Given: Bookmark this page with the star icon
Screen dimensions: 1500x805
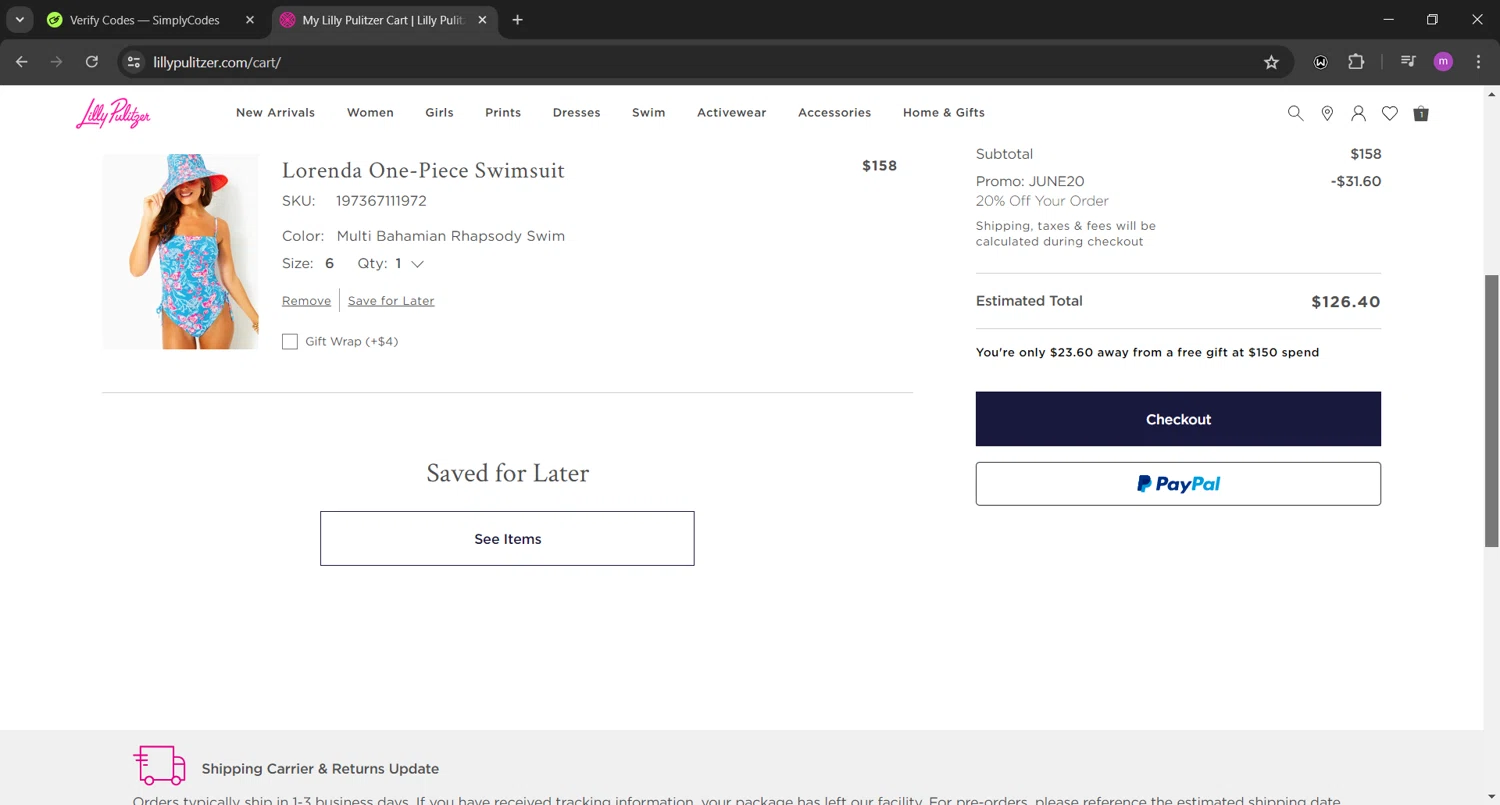Looking at the screenshot, I should 1271,62.
